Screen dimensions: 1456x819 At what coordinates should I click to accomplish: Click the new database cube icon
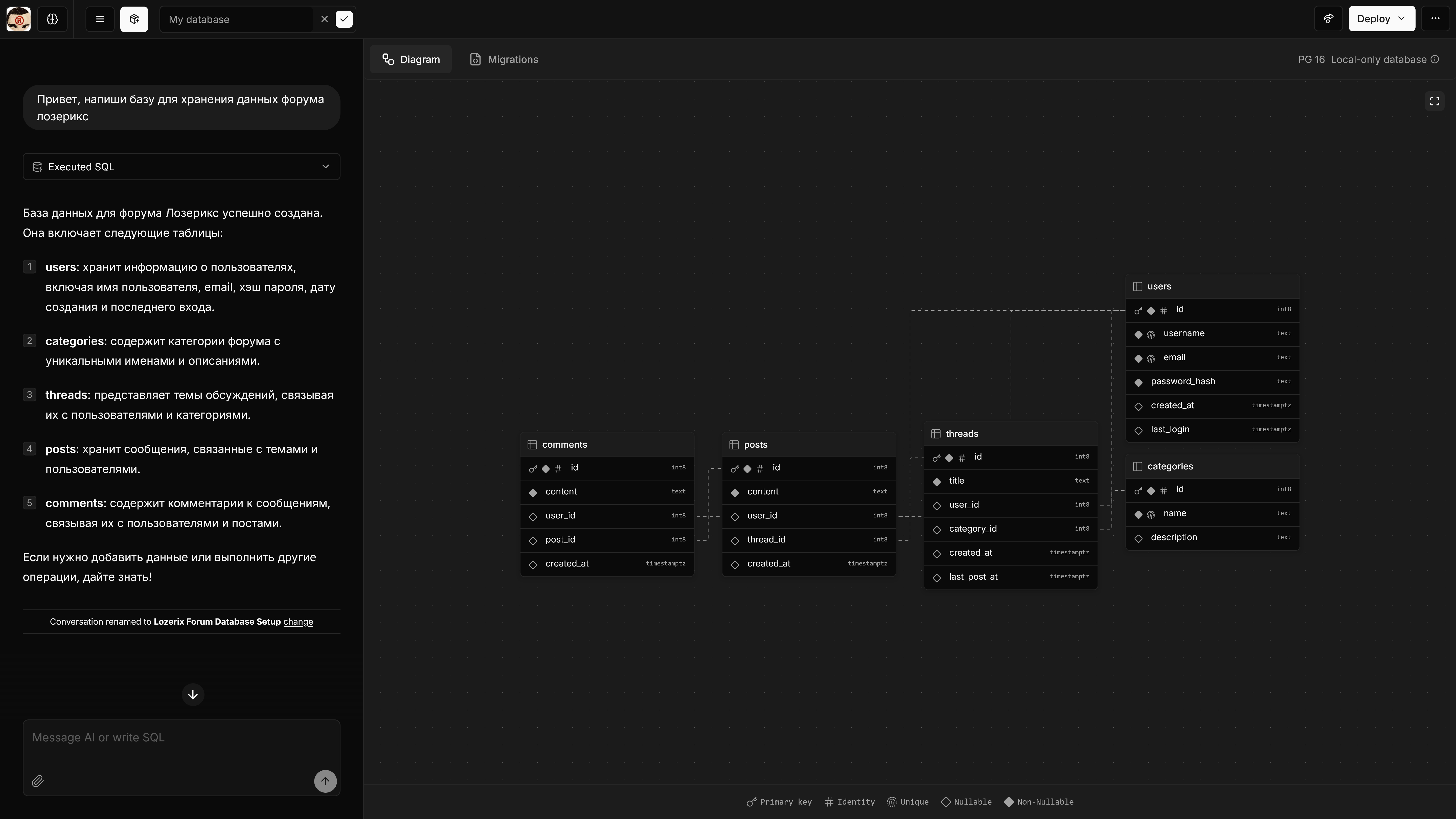pos(134,19)
